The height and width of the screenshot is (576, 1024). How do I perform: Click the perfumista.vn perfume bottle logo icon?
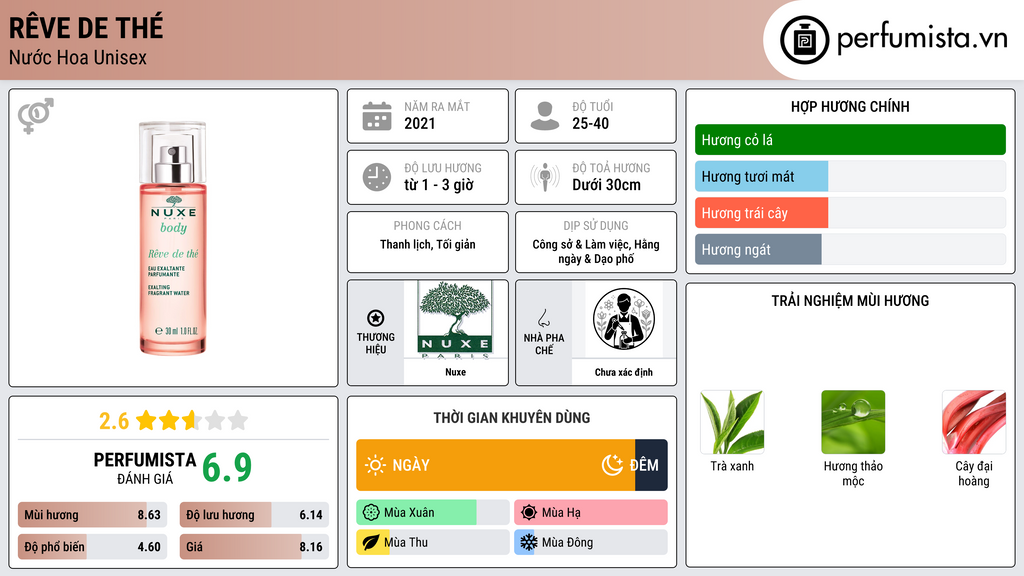click(804, 40)
